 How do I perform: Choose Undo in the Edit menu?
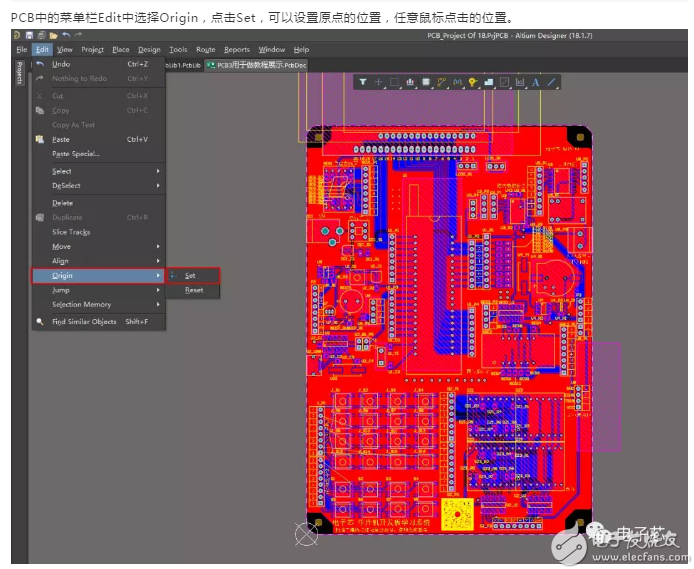tap(99, 64)
